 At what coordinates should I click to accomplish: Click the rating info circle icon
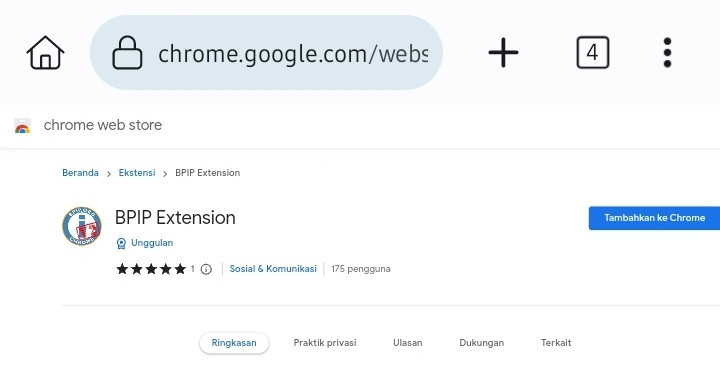[x=206, y=269]
